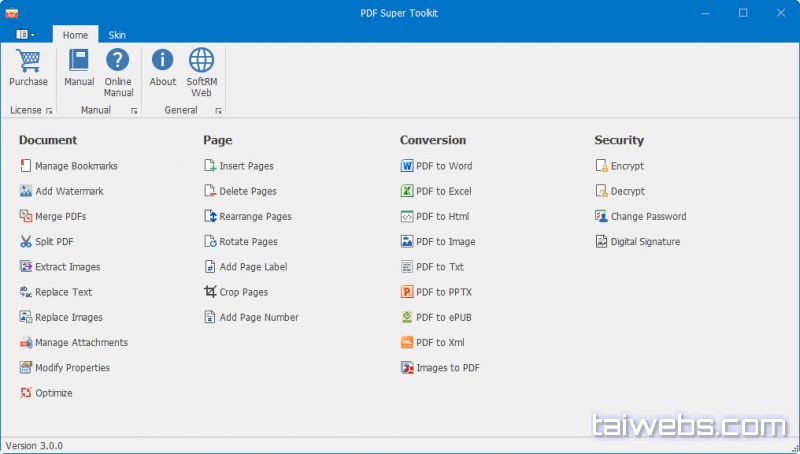The image size is (800, 454).
Task: Select the Split PDF scissors icon
Action: coord(26,242)
